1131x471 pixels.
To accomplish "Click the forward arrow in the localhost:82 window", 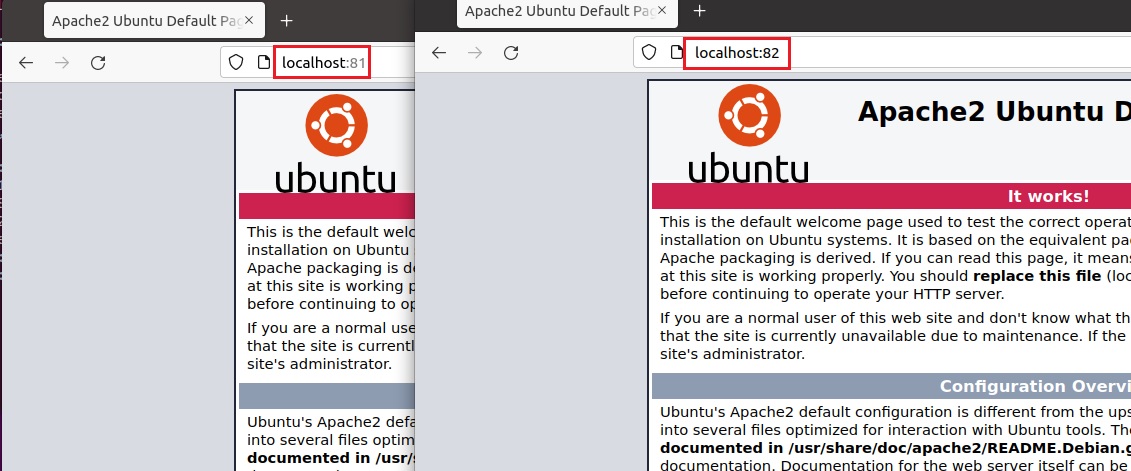I will [x=475, y=53].
